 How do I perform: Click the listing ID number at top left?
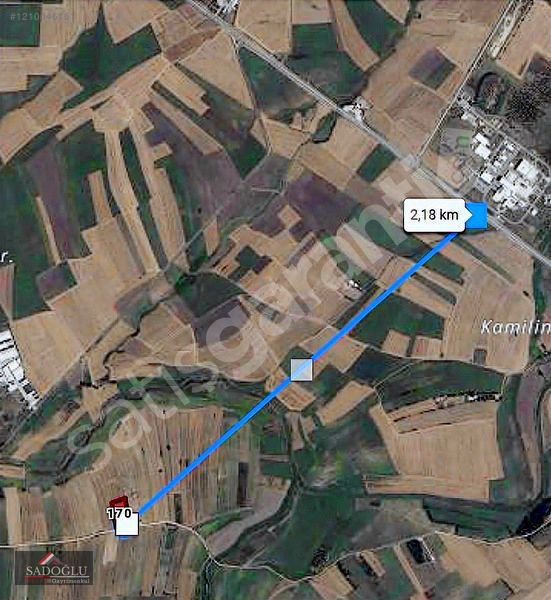pos(40,16)
